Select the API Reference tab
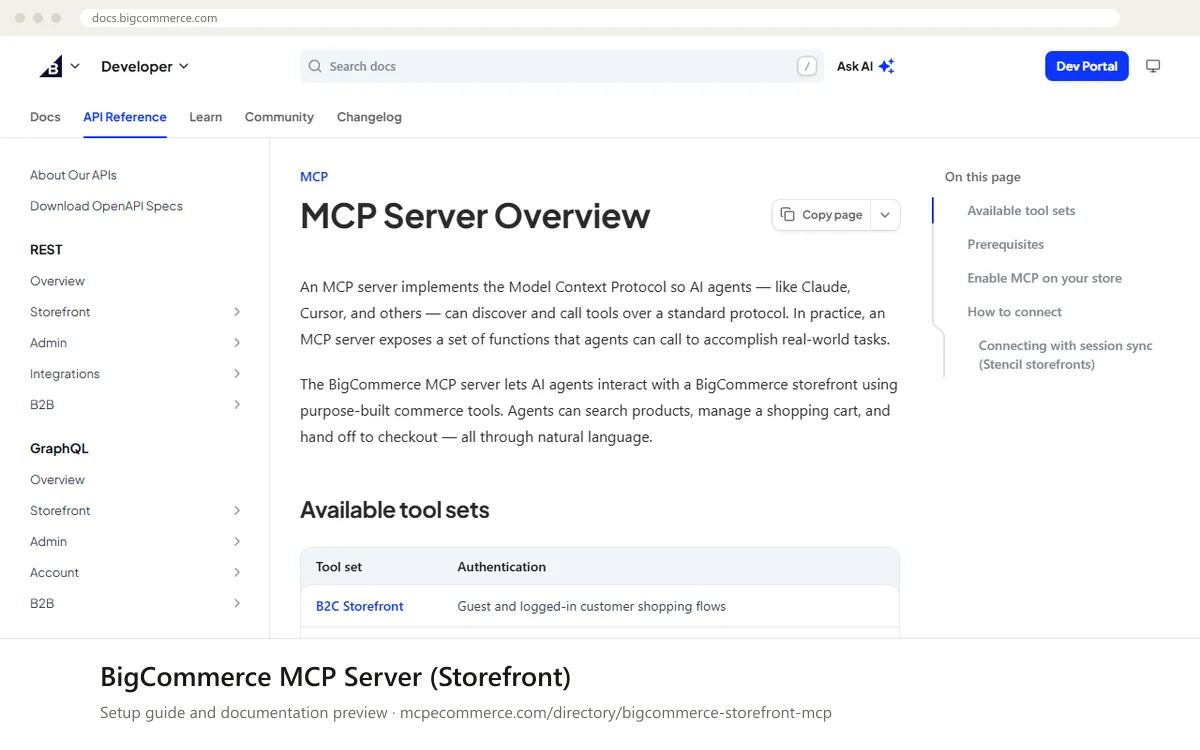The width and height of the screenshot is (1200, 750). tap(125, 117)
